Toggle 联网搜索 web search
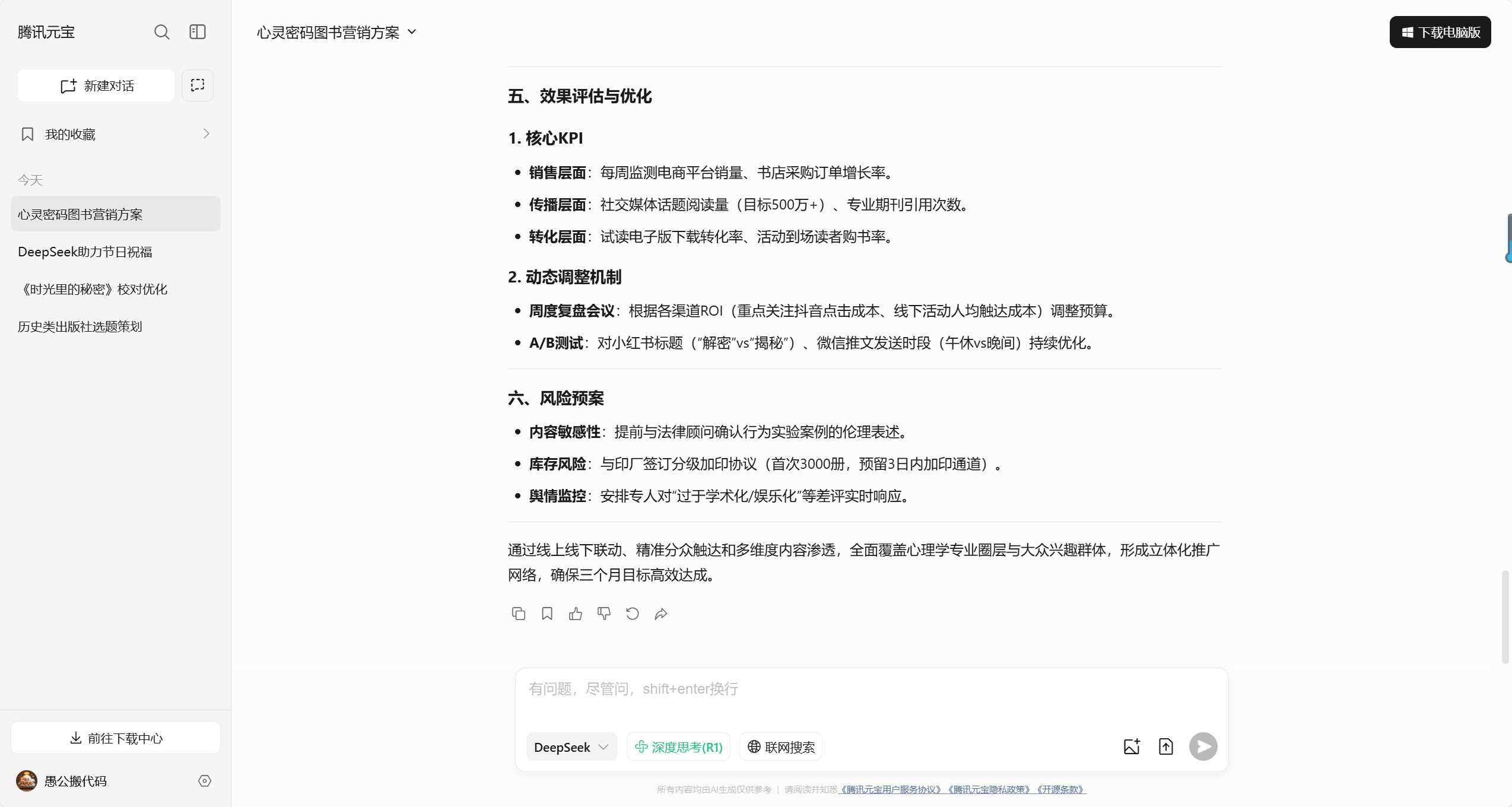Viewport: 1512px width, 807px height. pyautogui.click(x=781, y=747)
